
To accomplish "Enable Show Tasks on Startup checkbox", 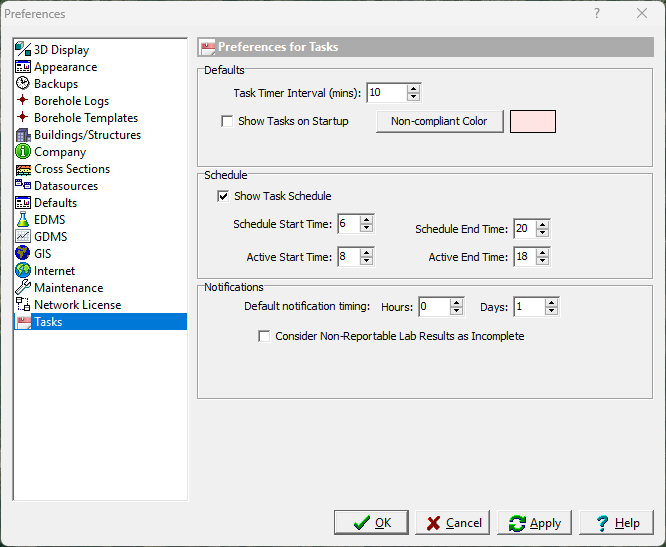I will point(227,122).
